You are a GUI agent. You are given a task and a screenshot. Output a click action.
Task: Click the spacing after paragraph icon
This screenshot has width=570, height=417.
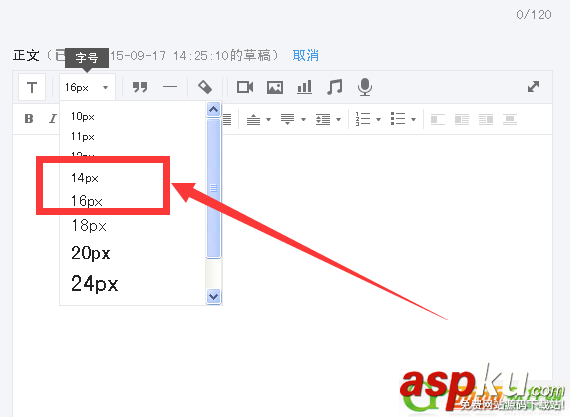click(288, 119)
